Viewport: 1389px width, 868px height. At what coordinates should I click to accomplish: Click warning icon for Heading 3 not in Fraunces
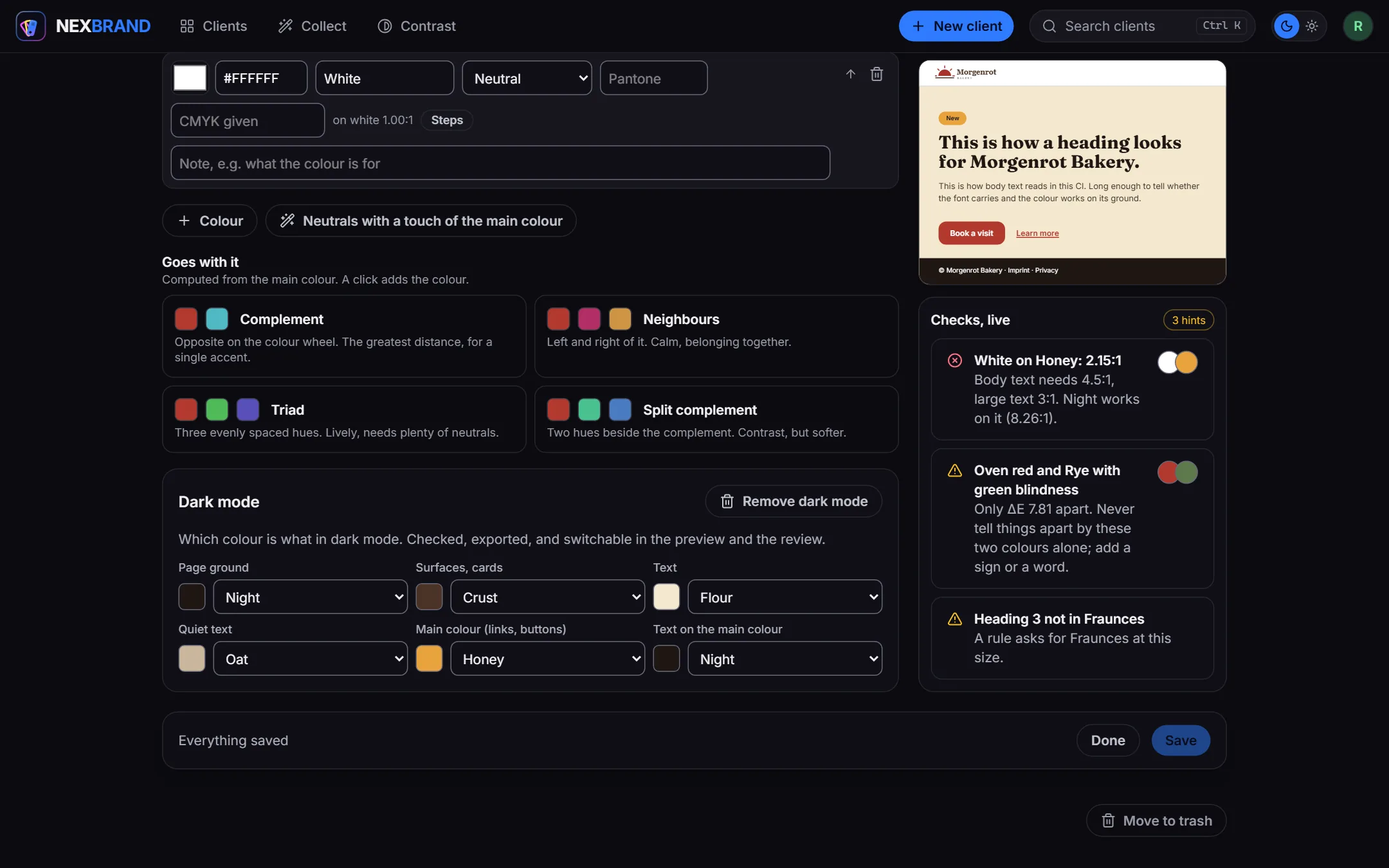pyautogui.click(x=955, y=619)
